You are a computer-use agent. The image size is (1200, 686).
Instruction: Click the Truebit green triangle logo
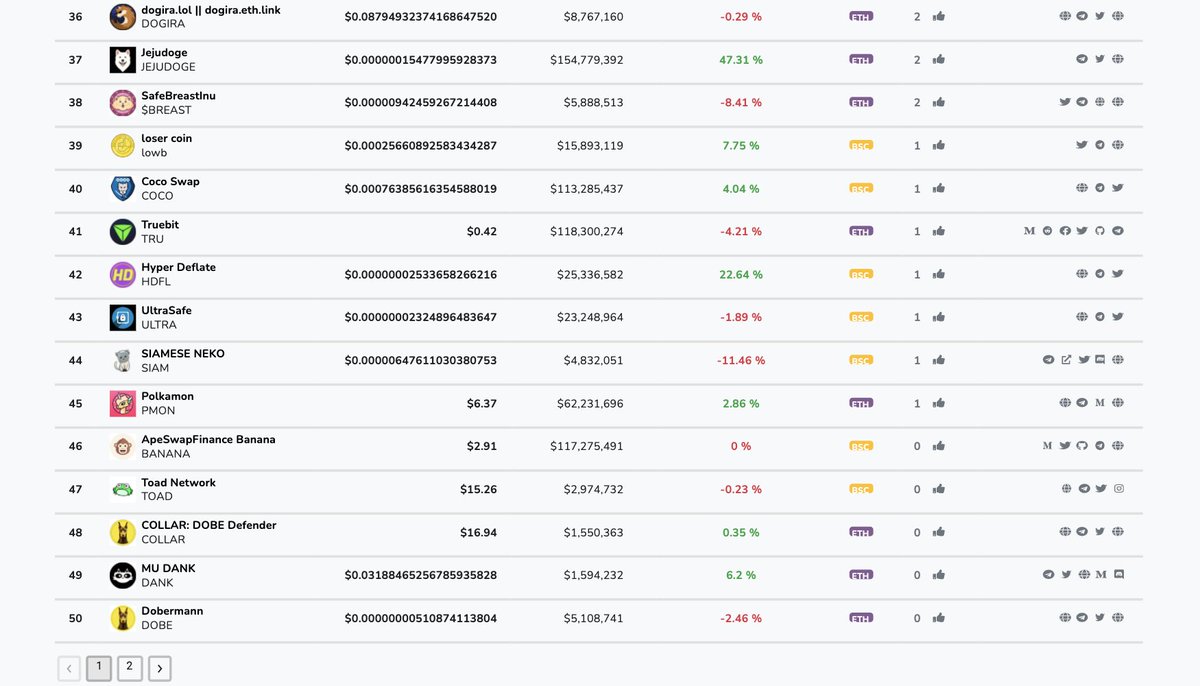tap(122, 232)
